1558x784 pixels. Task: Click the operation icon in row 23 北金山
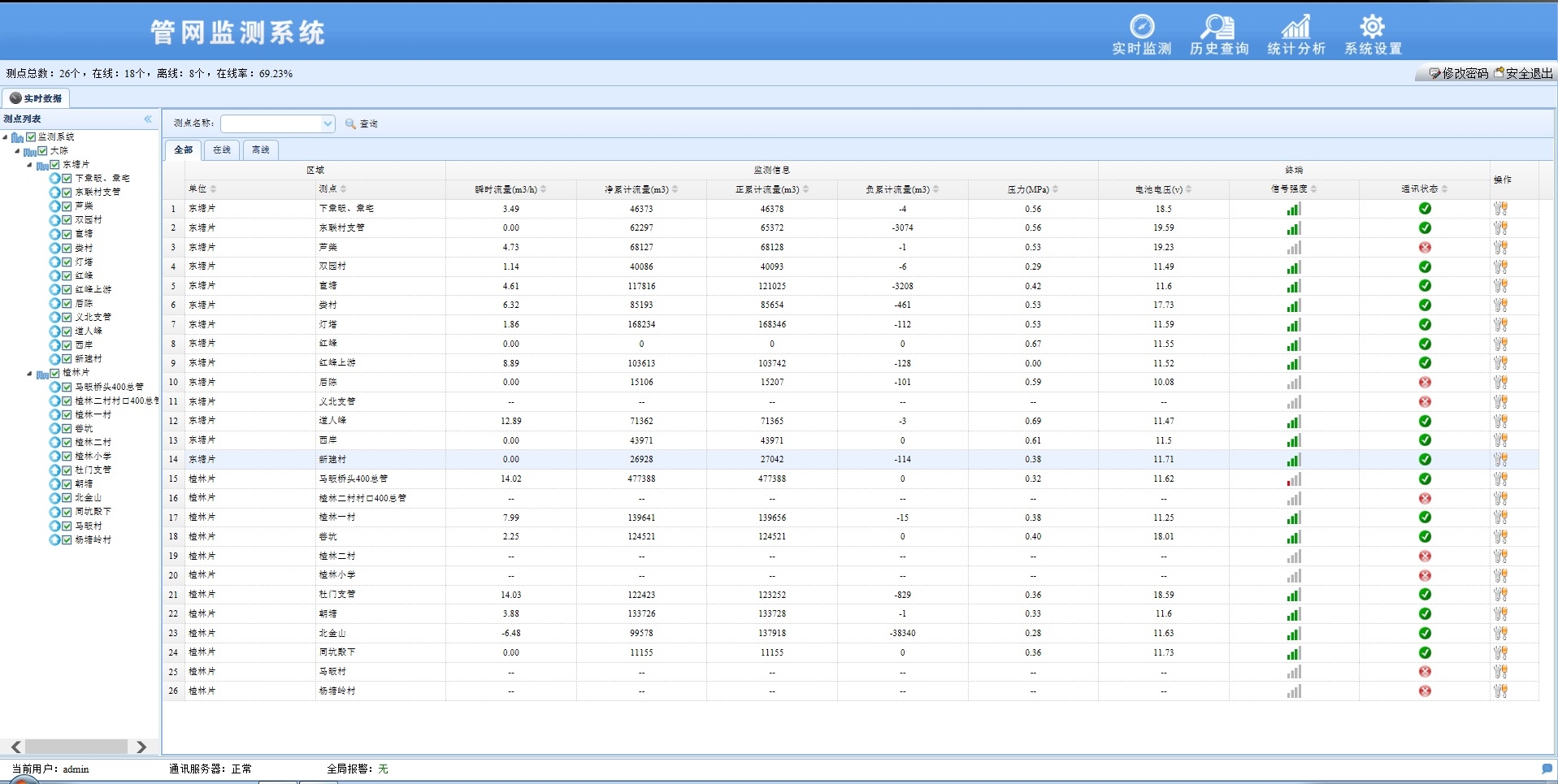(1500, 634)
